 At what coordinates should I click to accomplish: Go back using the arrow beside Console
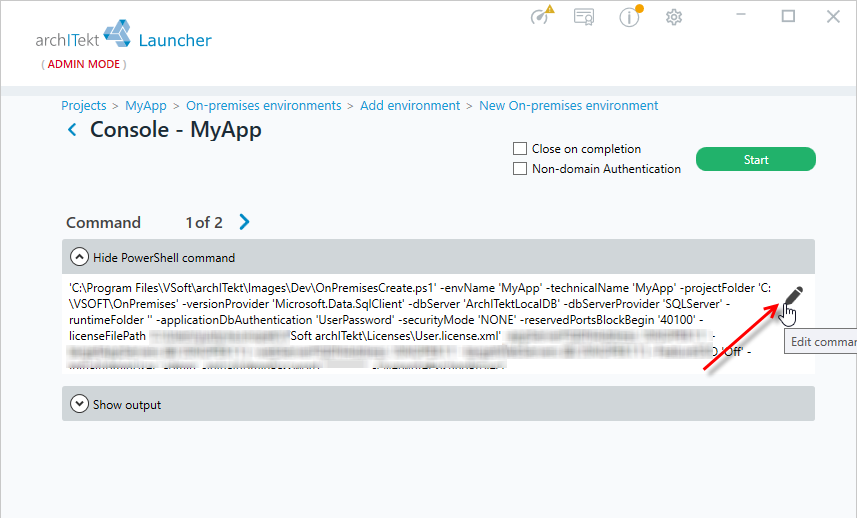tap(72, 130)
